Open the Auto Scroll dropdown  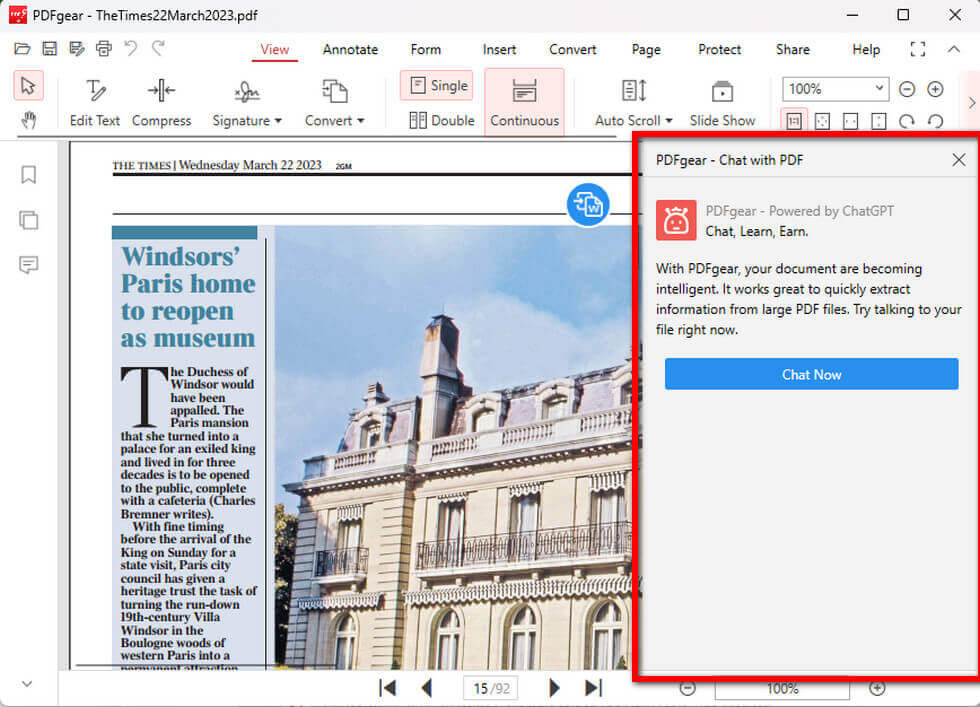point(634,103)
